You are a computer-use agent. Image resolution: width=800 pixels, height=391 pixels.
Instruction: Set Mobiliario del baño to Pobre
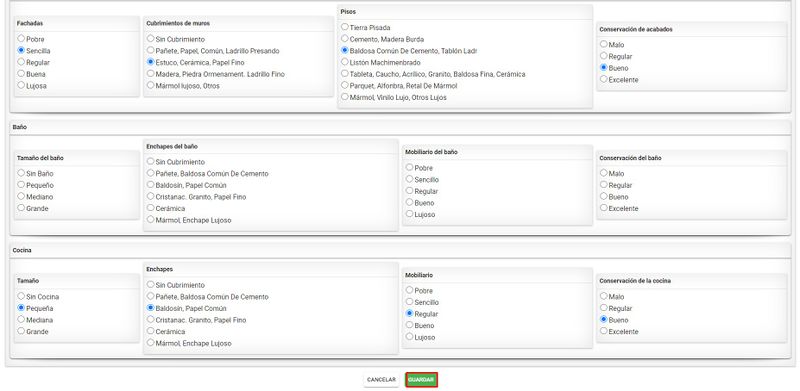(x=409, y=167)
